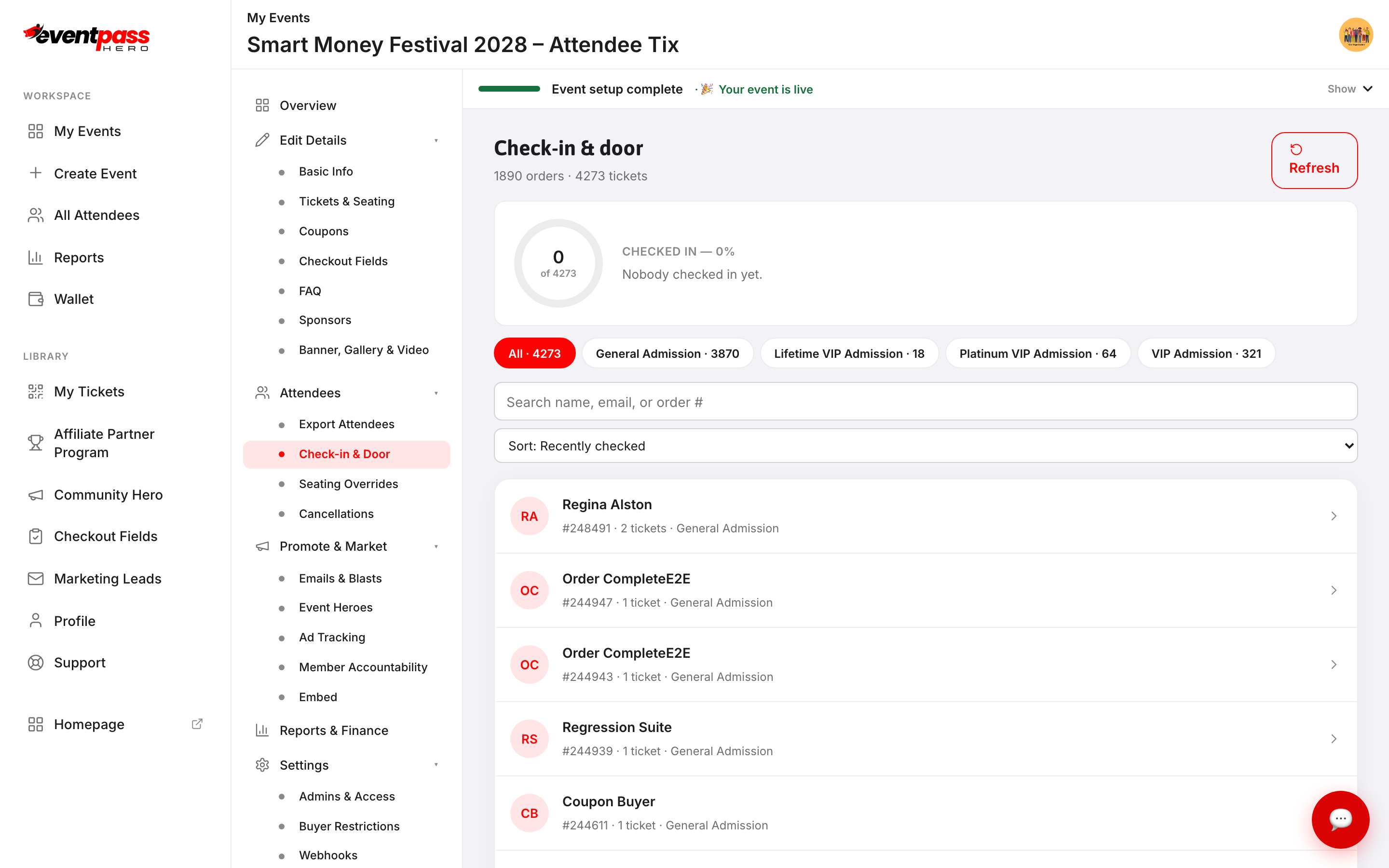Click the Wallet icon
The width and height of the screenshot is (1389, 868).
coord(36,299)
